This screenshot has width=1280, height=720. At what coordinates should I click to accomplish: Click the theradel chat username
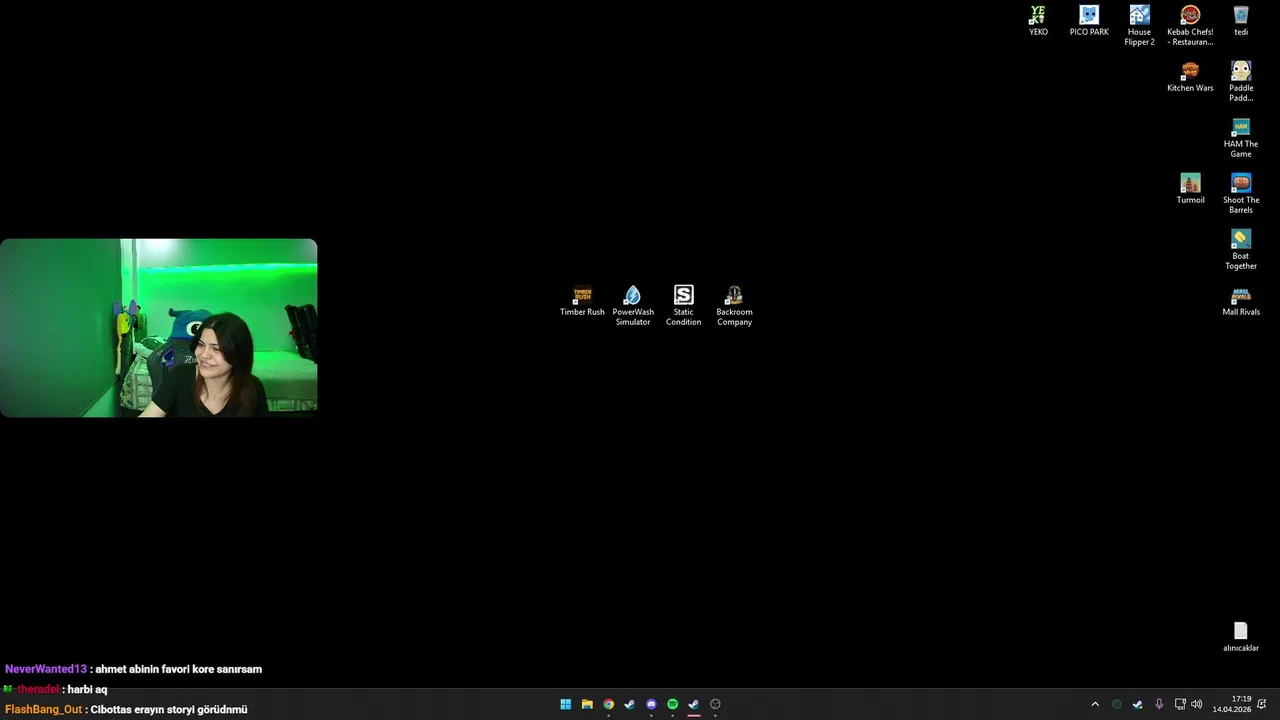point(38,689)
